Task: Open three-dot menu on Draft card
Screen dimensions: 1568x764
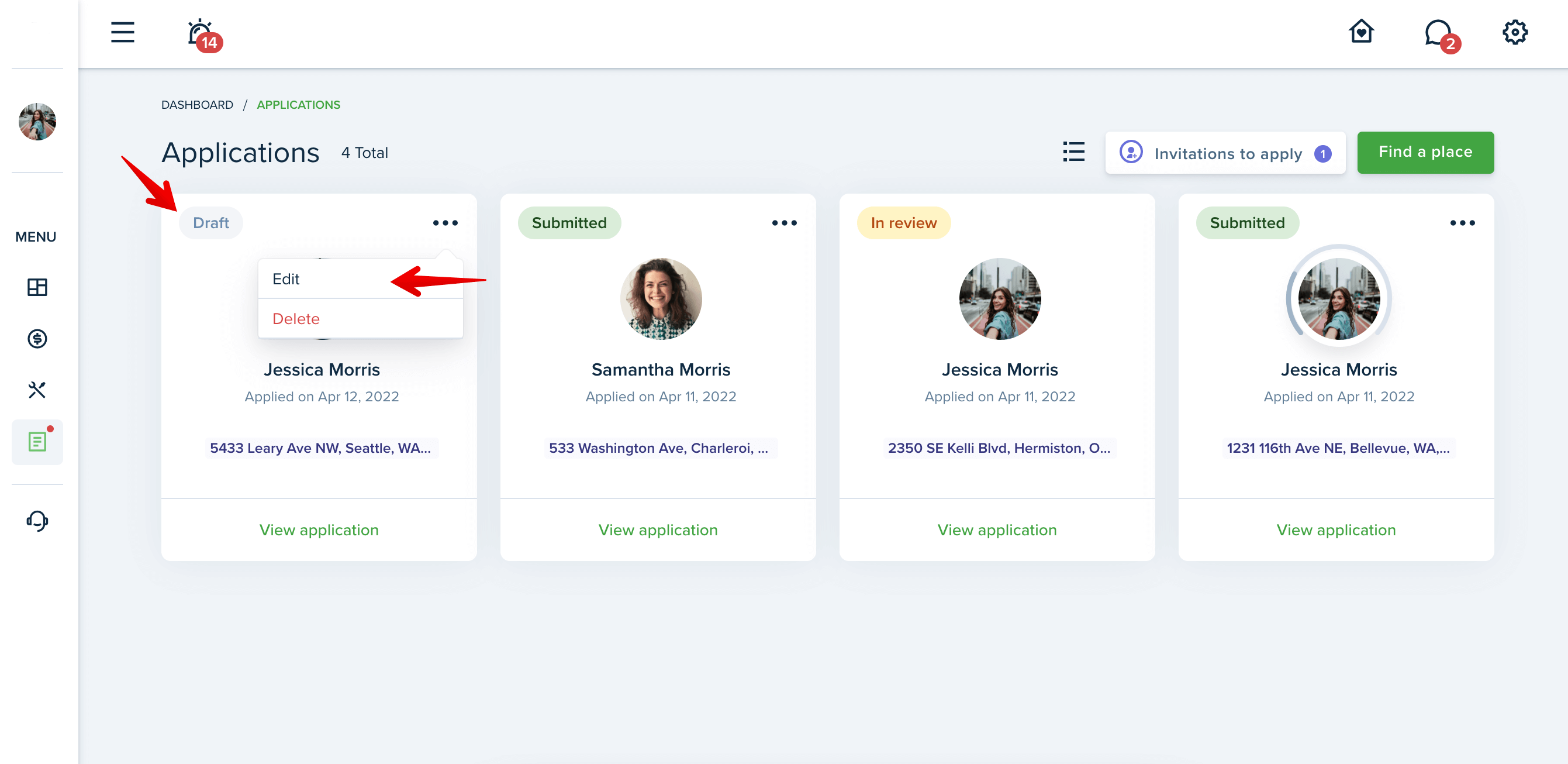Action: point(445,223)
